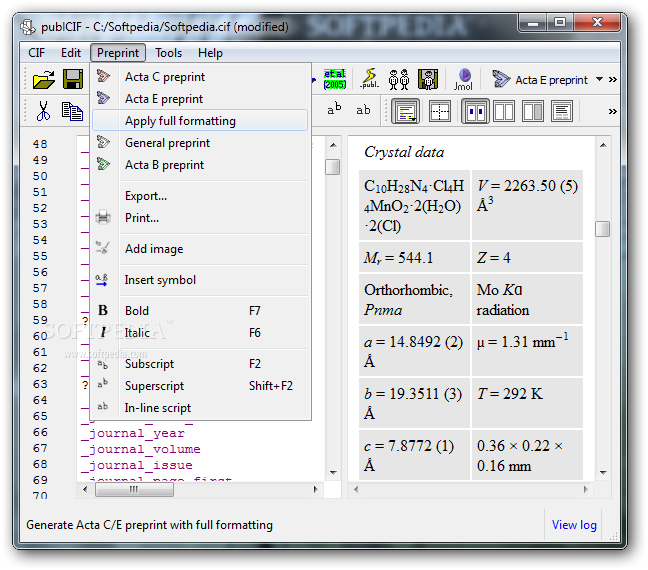Choose 'Print...' from Preprint menu
The height and width of the screenshot is (570, 648).
(200, 217)
